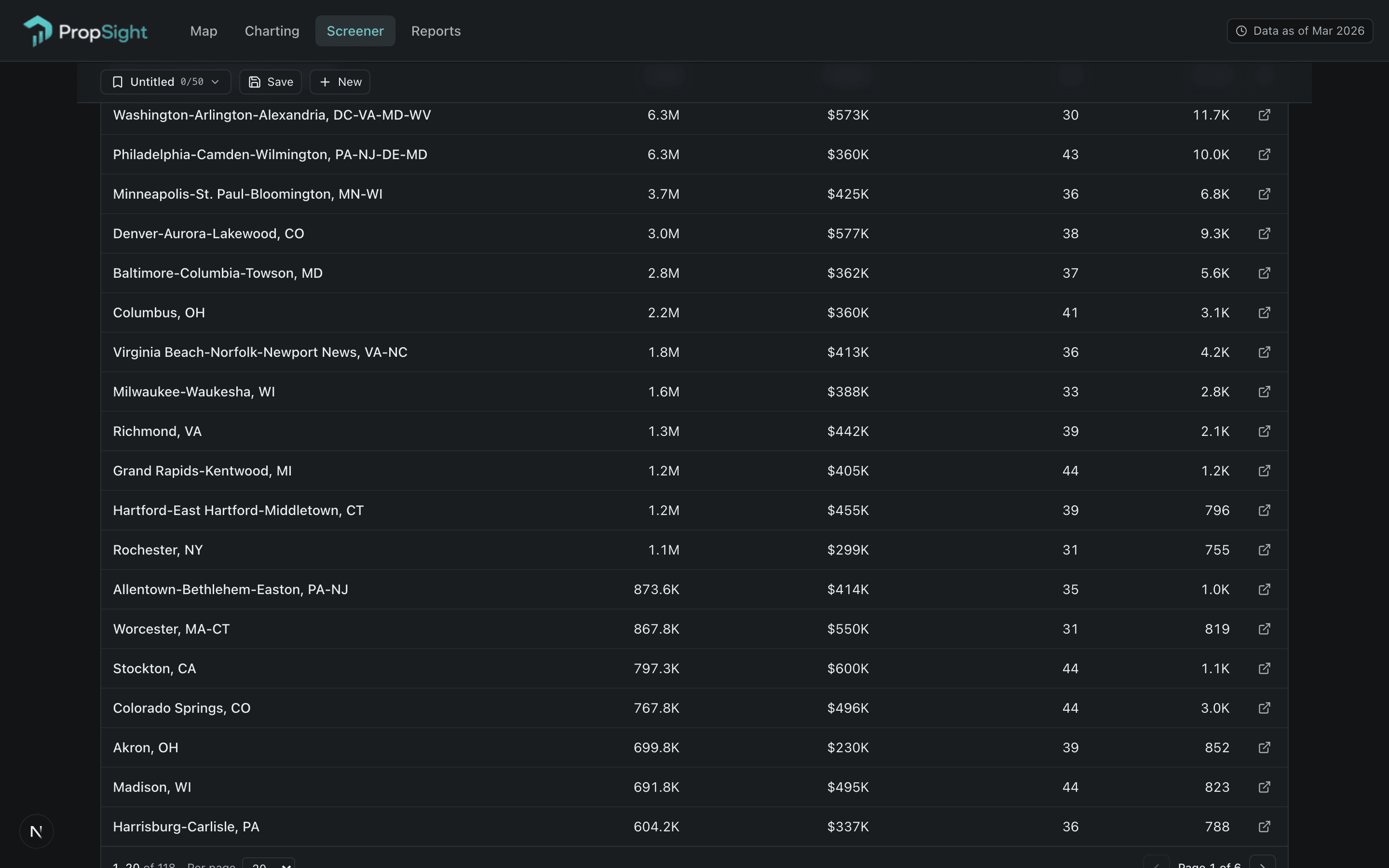1389x868 pixels.
Task: Select the Rochester, NY name
Action: (158, 550)
